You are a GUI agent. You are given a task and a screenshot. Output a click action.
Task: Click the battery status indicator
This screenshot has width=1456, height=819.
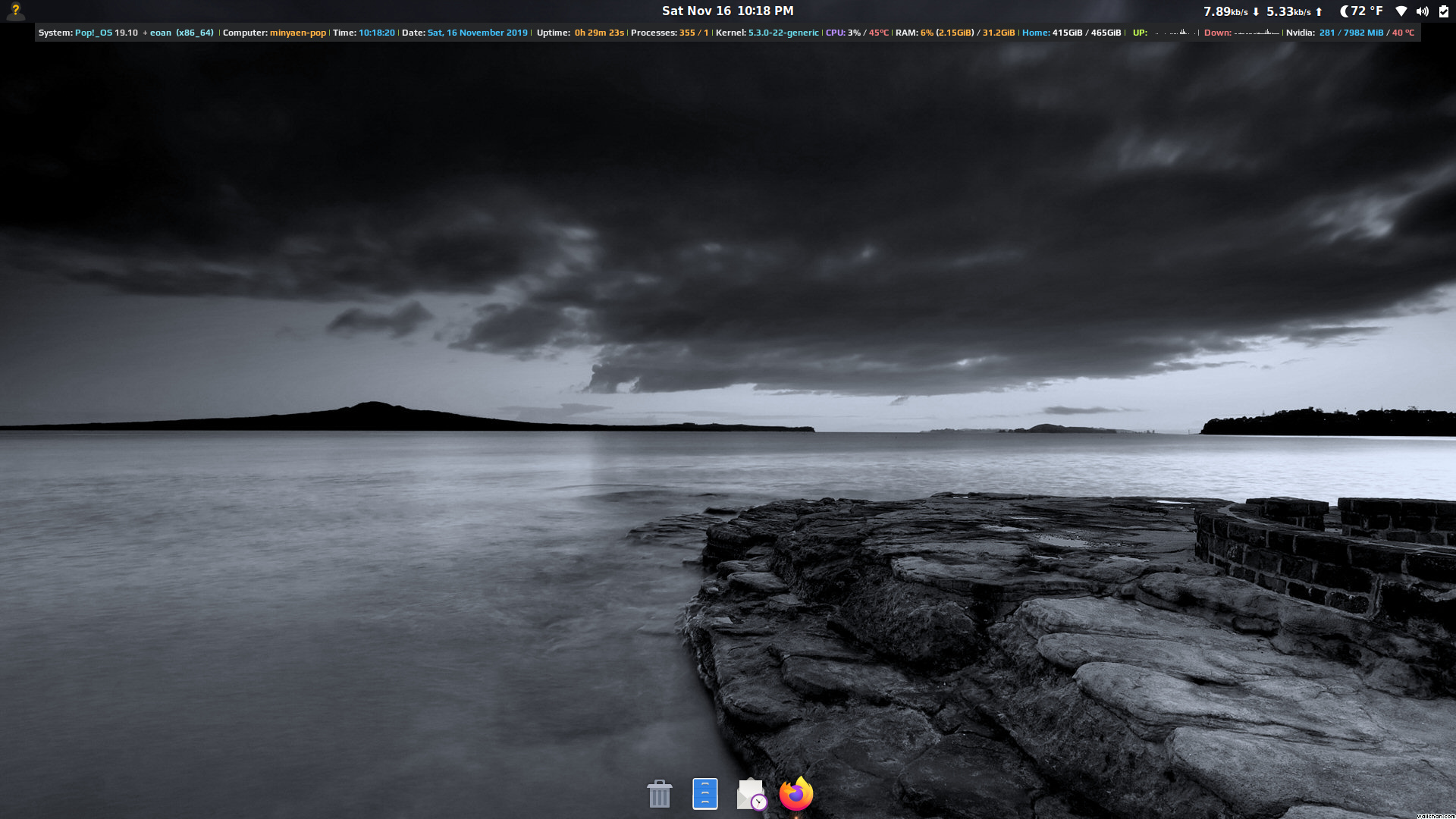point(1444,11)
